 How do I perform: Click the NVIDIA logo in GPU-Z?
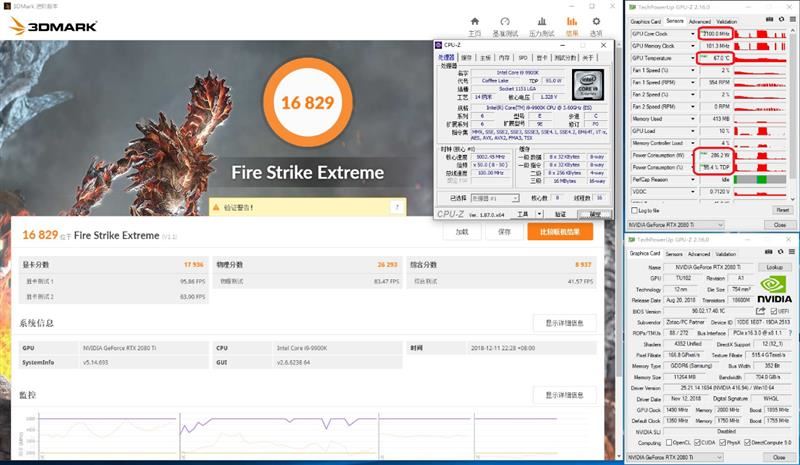774,290
